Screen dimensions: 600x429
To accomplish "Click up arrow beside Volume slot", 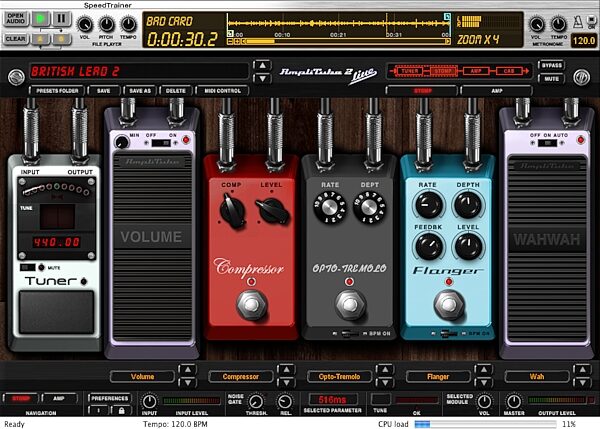I will (188, 370).
